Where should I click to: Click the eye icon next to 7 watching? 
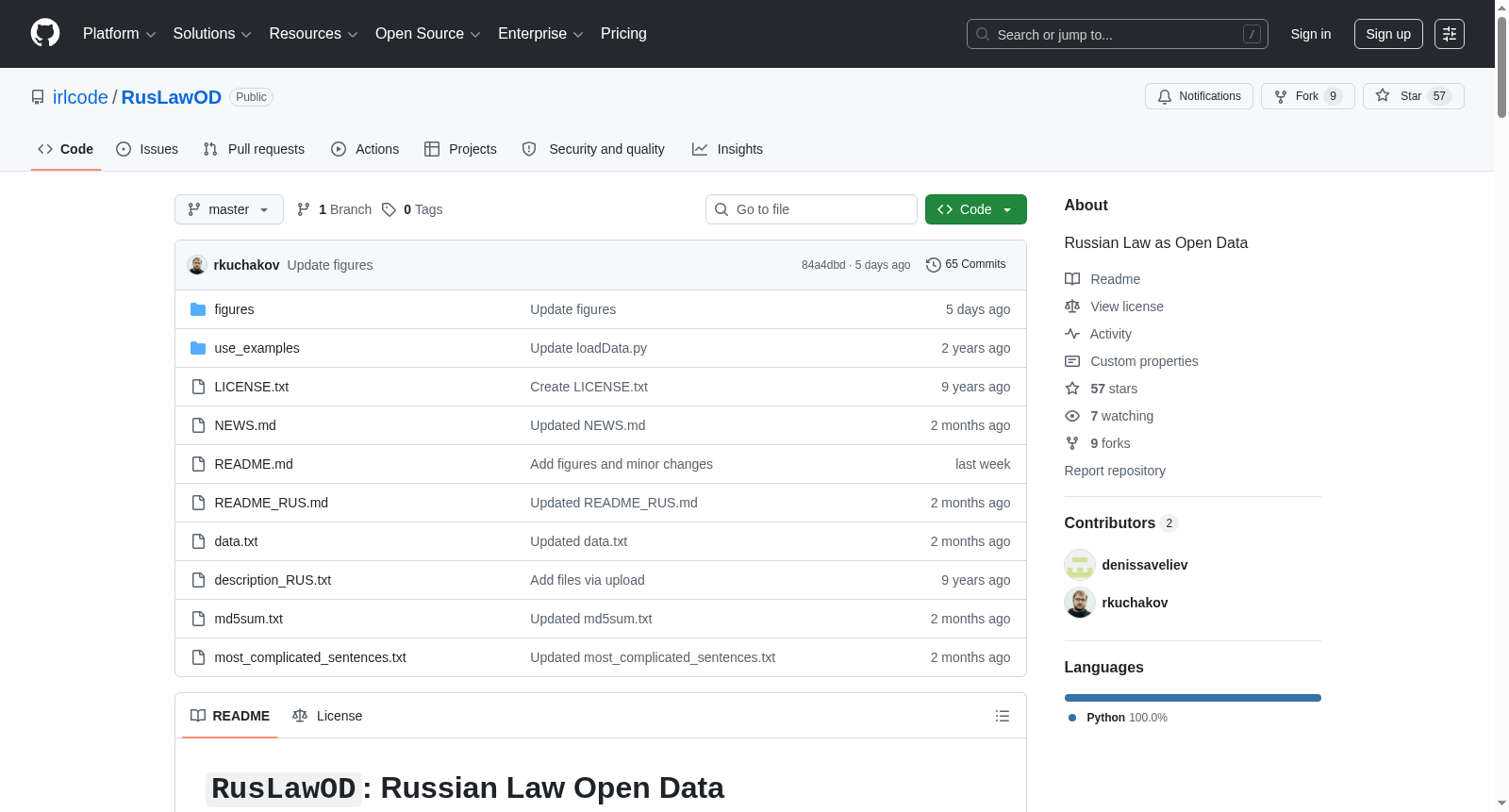(x=1072, y=416)
